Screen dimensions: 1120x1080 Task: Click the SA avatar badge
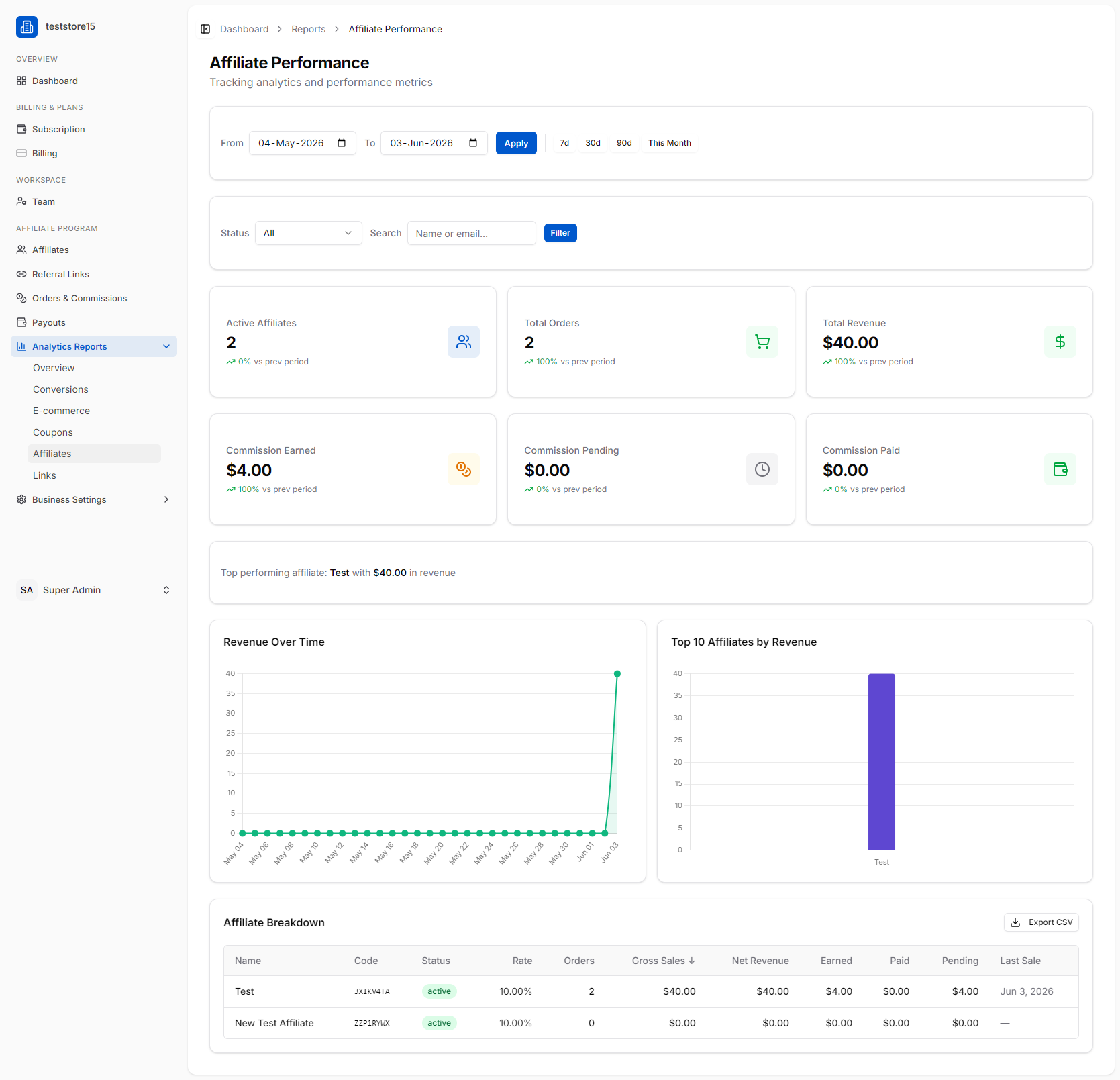[x=27, y=590]
